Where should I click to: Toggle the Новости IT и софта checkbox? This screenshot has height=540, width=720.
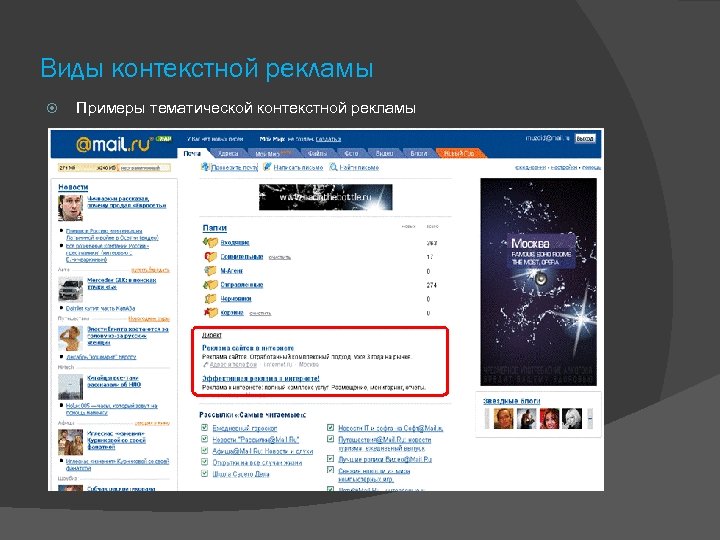(x=330, y=428)
